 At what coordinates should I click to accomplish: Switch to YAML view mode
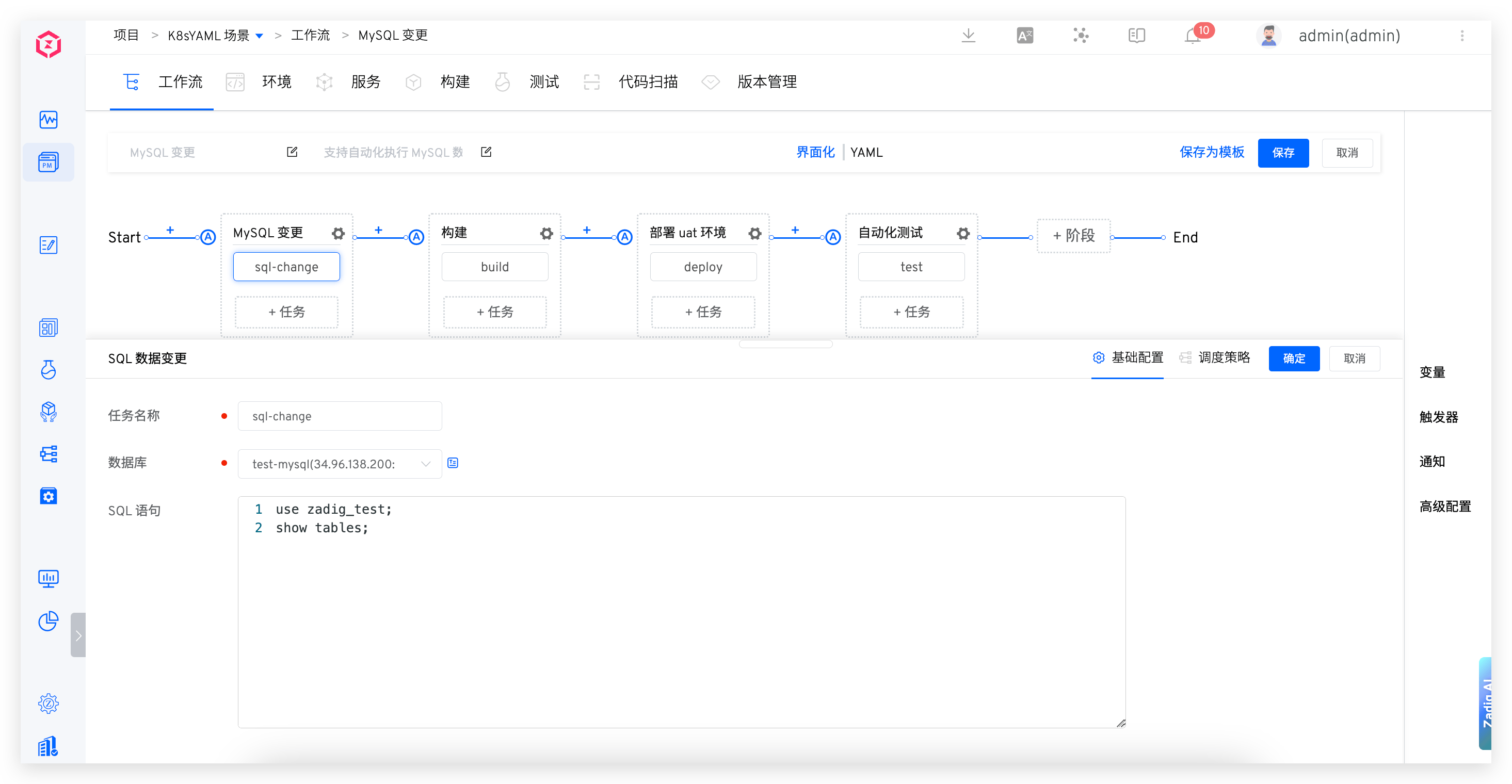(x=866, y=153)
